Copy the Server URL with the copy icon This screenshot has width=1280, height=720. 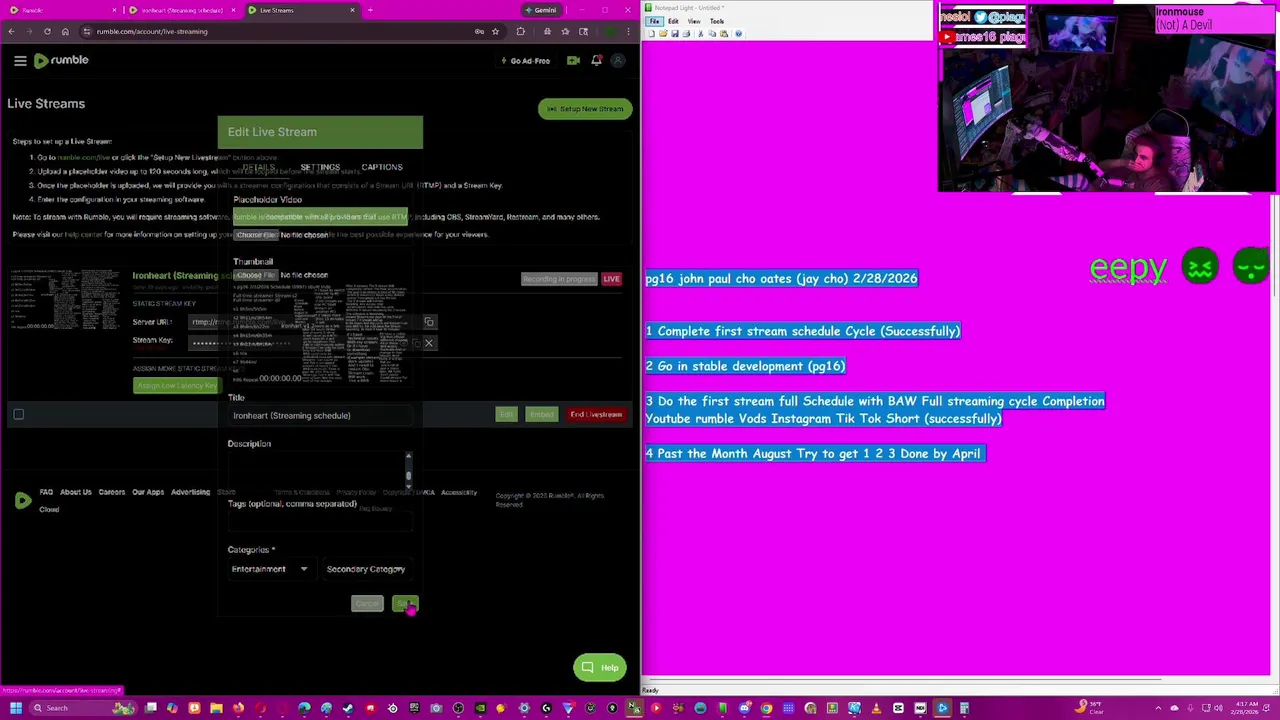pyautogui.click(x=429, y=322)
